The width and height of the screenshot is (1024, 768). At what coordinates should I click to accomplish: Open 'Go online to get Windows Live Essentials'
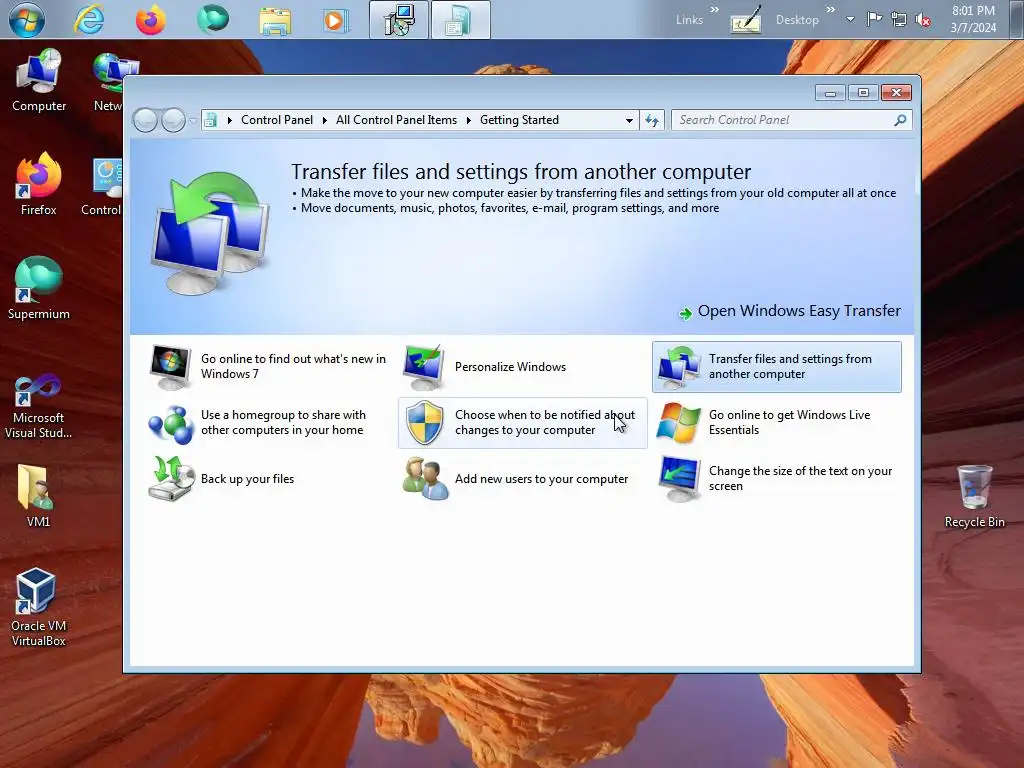click(x=790, y=423)
